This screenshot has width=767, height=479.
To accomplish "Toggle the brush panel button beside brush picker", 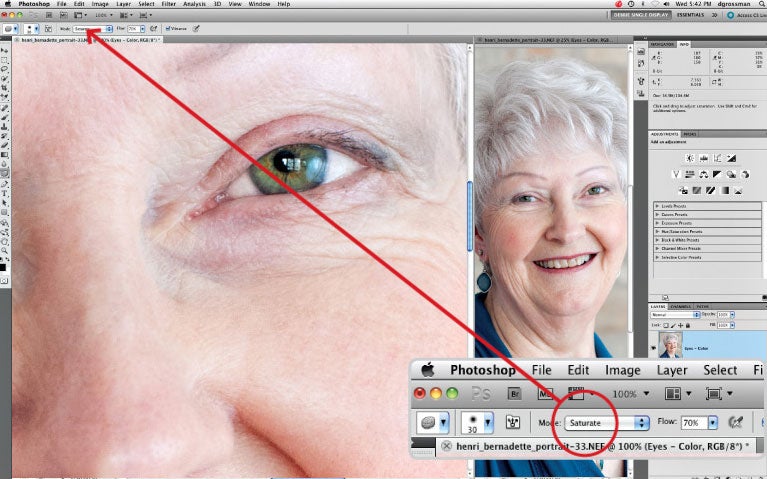I will (x=48, y=29).
